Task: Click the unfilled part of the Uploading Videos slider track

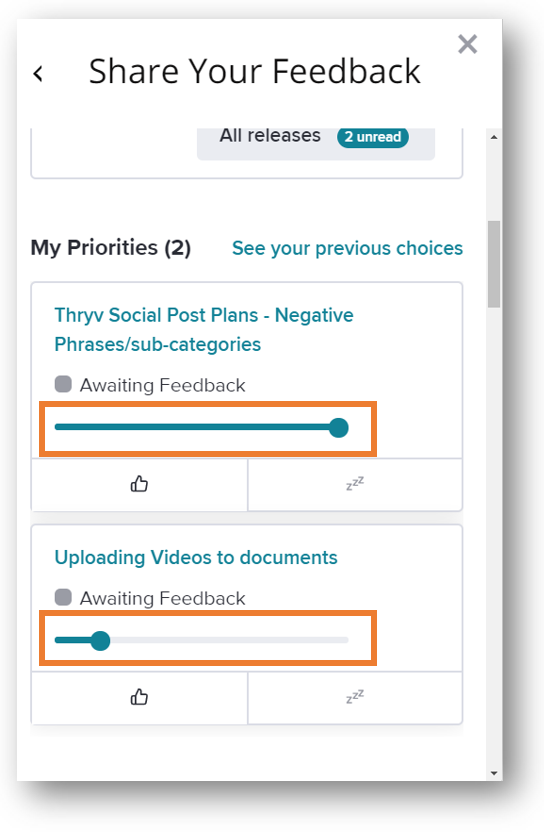Action: tap(229, 640)
